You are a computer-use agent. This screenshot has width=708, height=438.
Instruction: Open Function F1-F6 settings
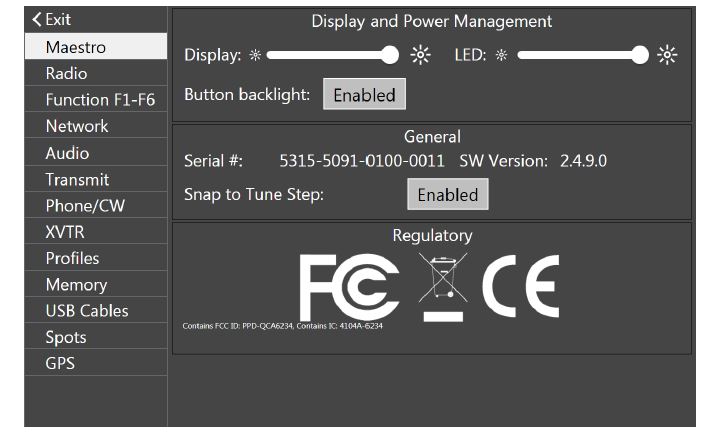coord(96,99)
